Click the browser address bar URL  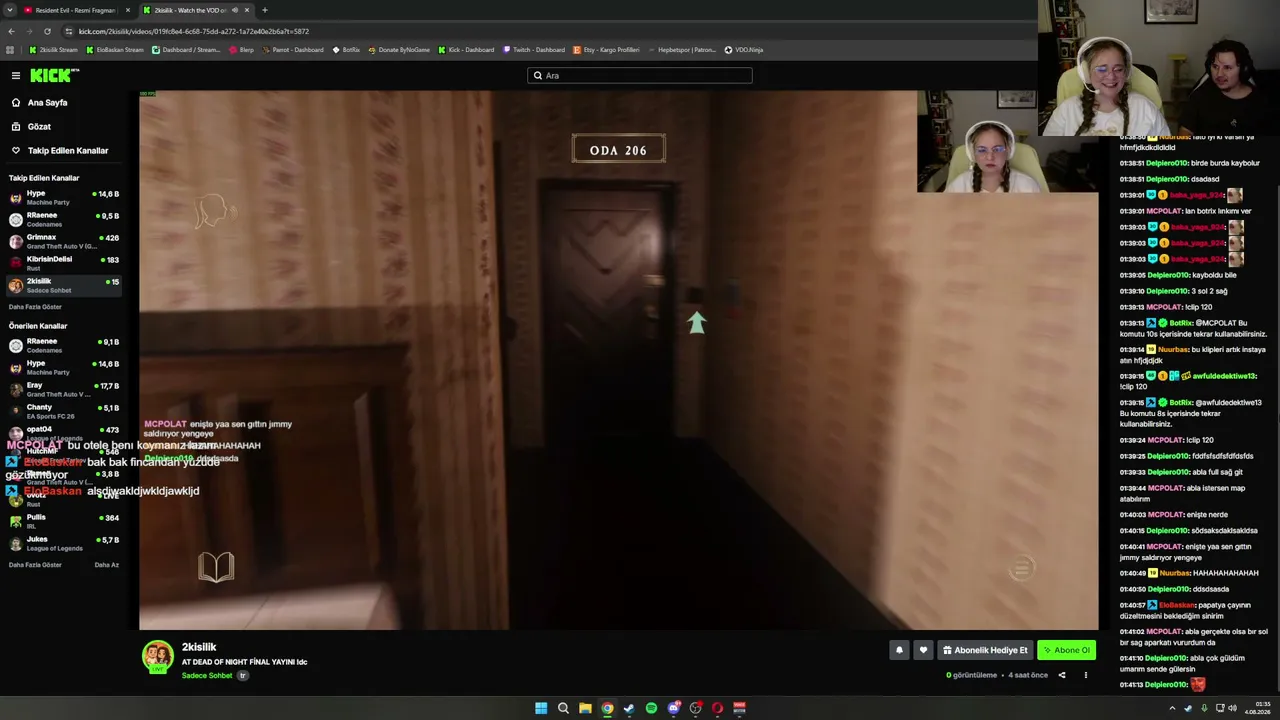(x=194, y=31)
